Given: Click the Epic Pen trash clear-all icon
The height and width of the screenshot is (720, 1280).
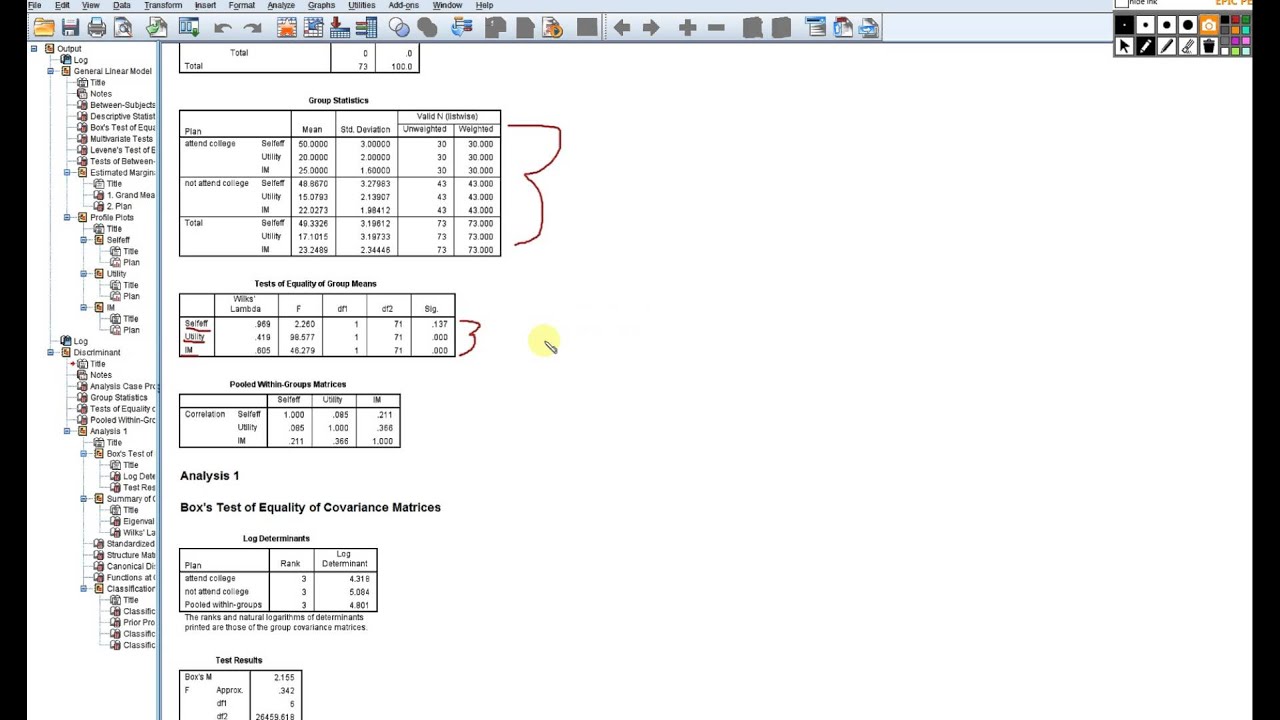Looking at the screenshot, I should (x=1209, y=46).
